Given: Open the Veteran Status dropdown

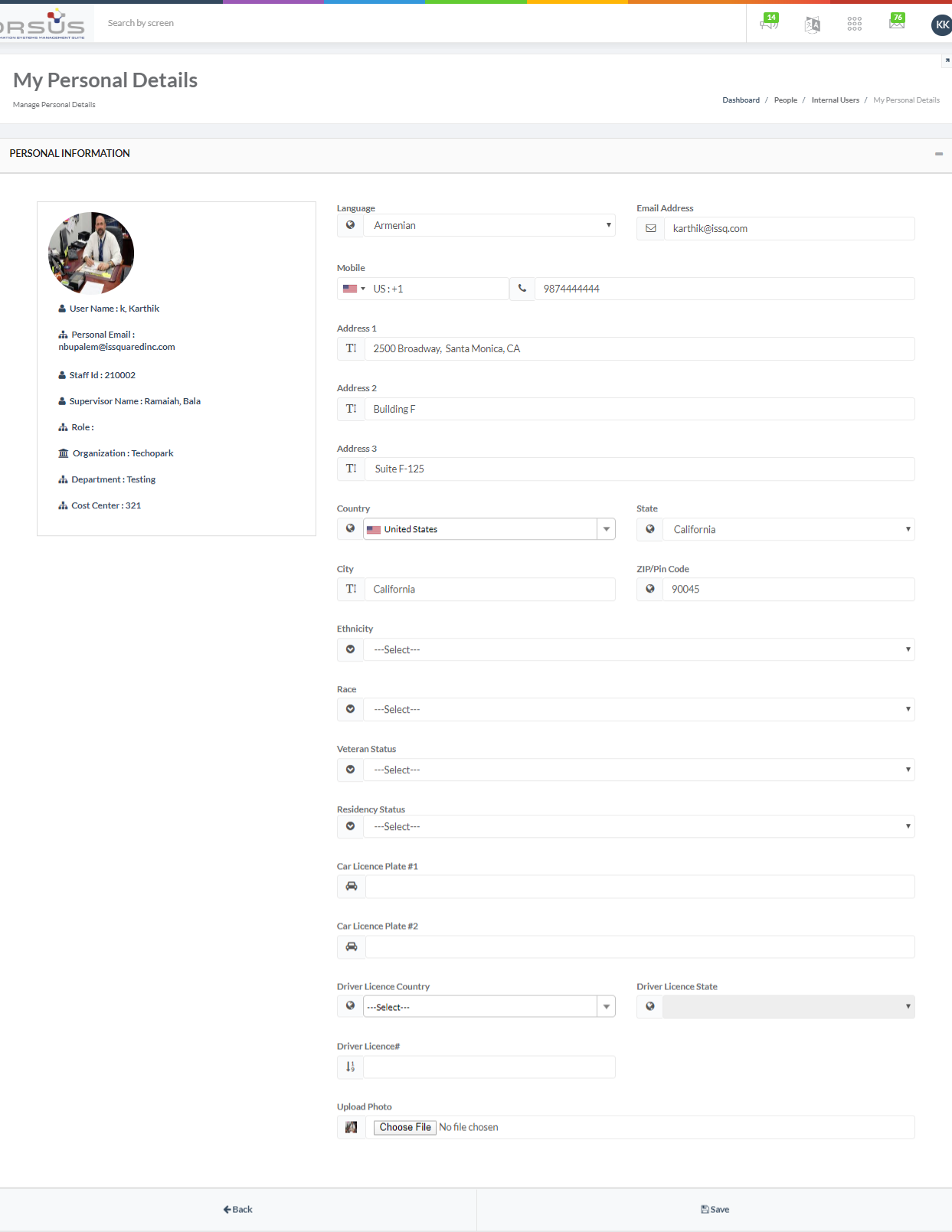Looking at the screenshot, I should (638, 770).
